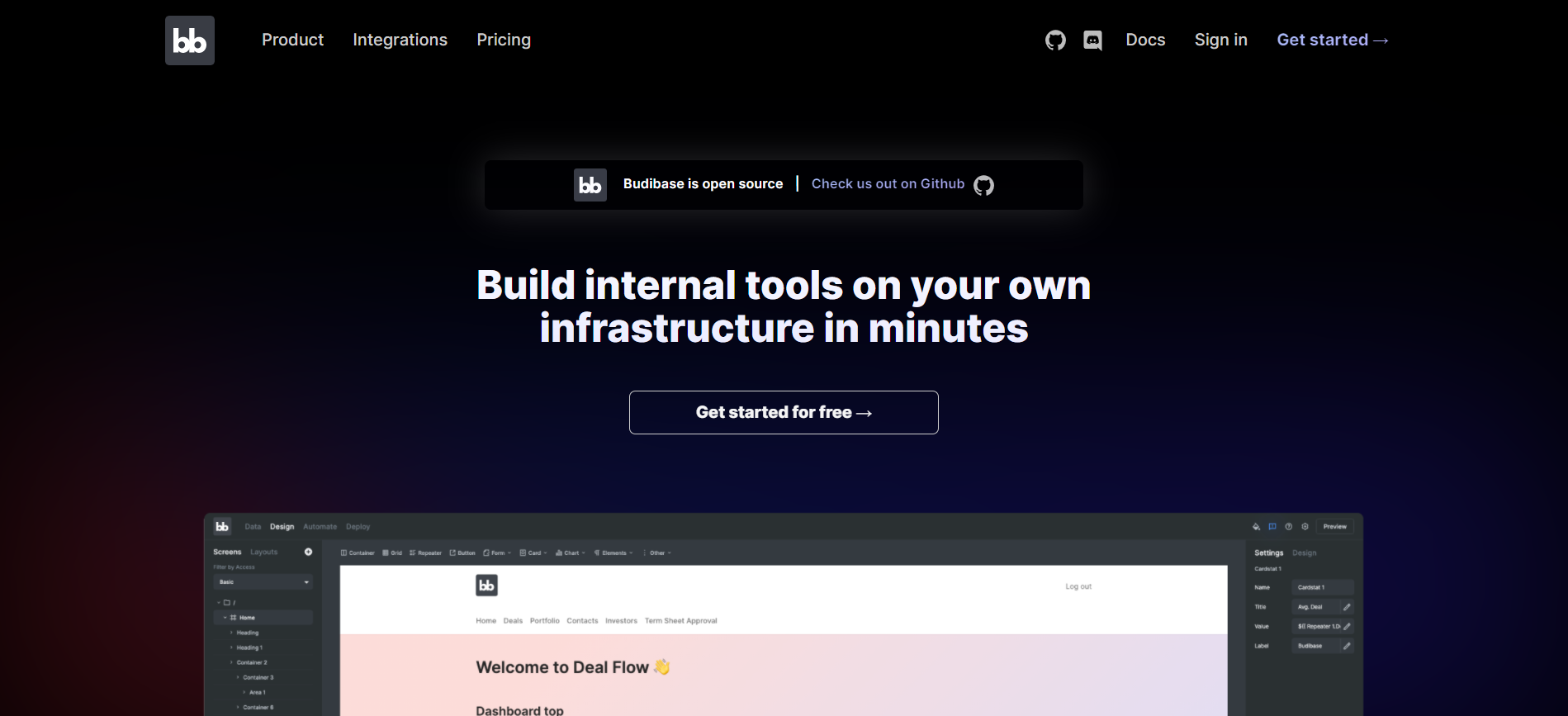This screenshot has height=716, width=1568.
Task: Open the GitHub icon in the top navigation
Action: click(x=1055, y=40)
